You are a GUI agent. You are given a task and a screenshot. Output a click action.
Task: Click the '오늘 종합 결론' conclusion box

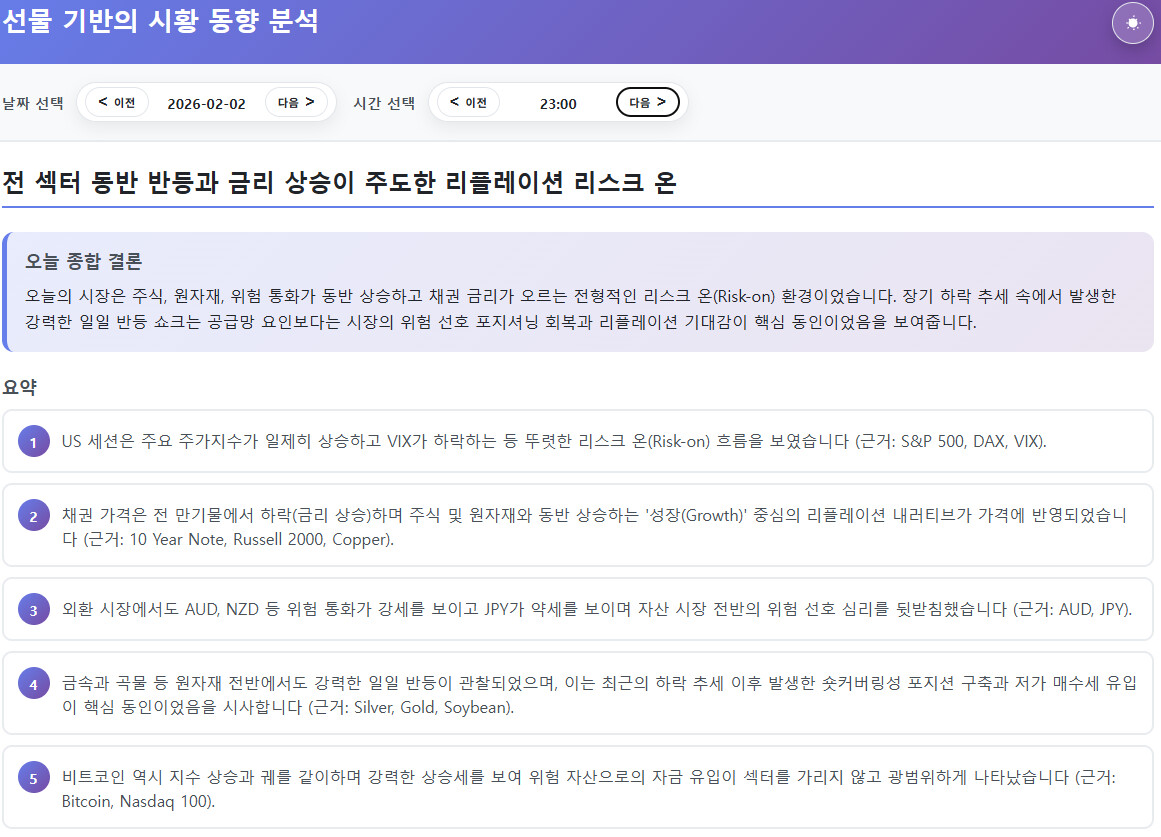578,292
